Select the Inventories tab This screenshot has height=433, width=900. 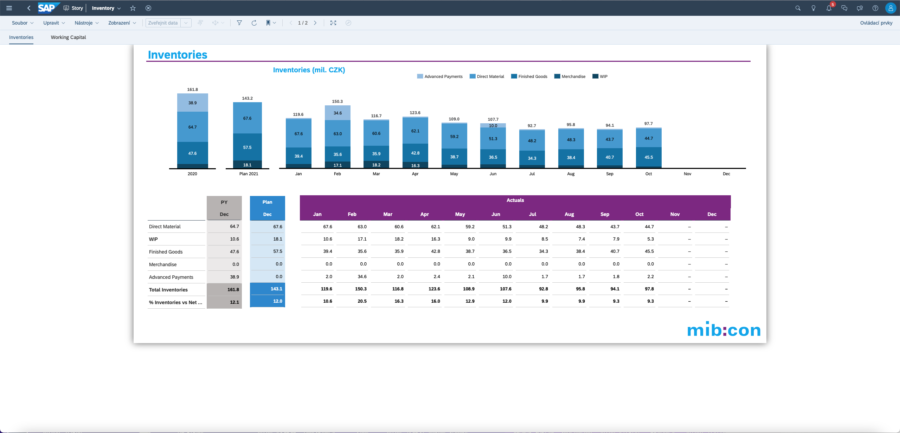(x=21, y=37)
